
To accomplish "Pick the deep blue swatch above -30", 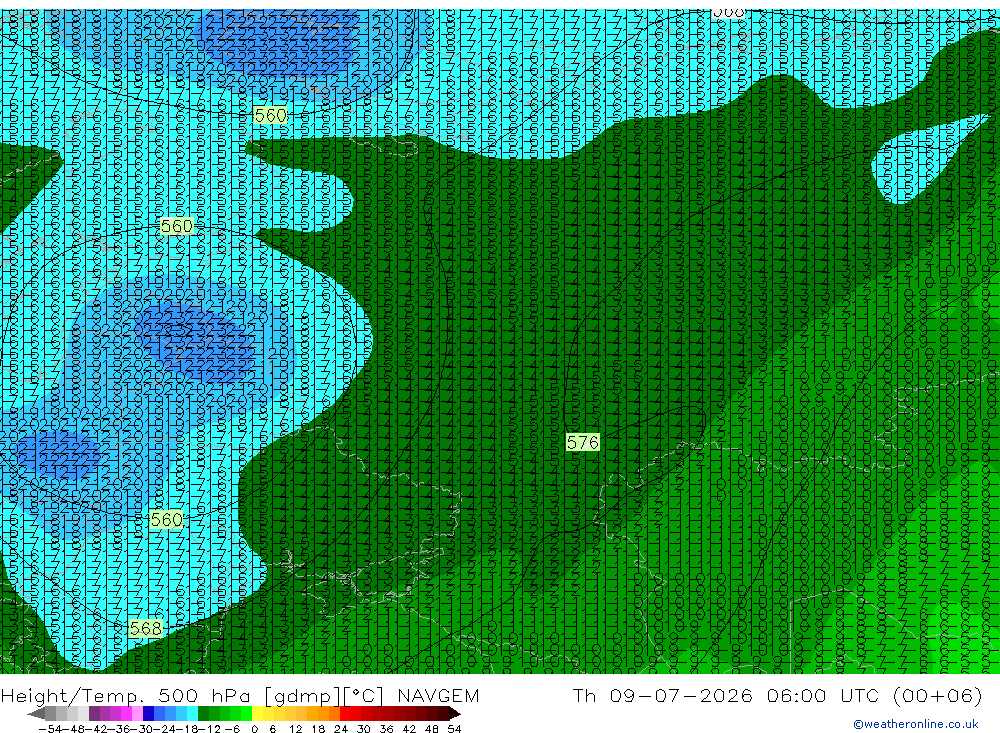I will coord(148,713).
